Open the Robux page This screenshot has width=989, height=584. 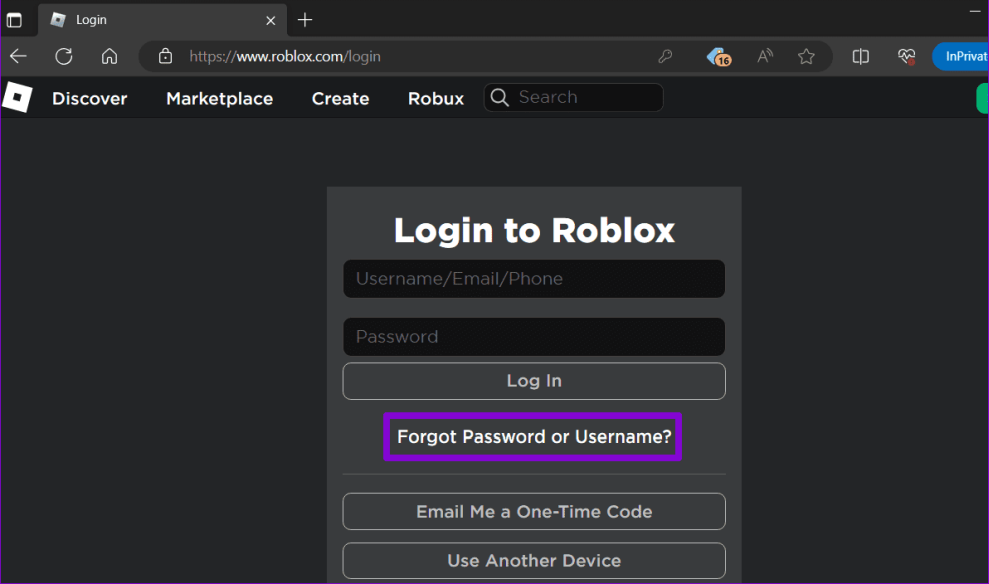click(436, 98)
